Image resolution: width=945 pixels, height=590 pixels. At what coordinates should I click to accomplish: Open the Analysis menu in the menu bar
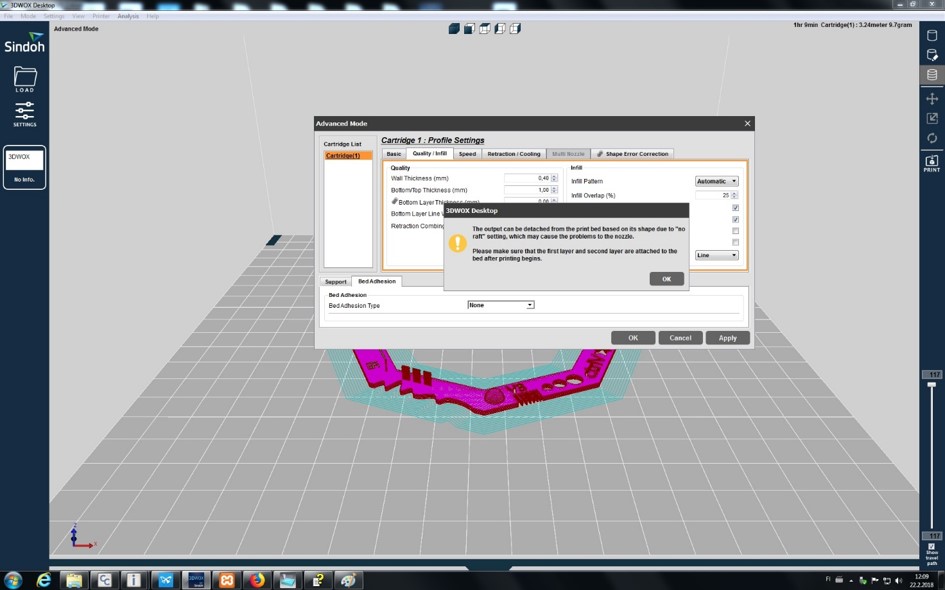pyautogui.click(x=128, y=16)
